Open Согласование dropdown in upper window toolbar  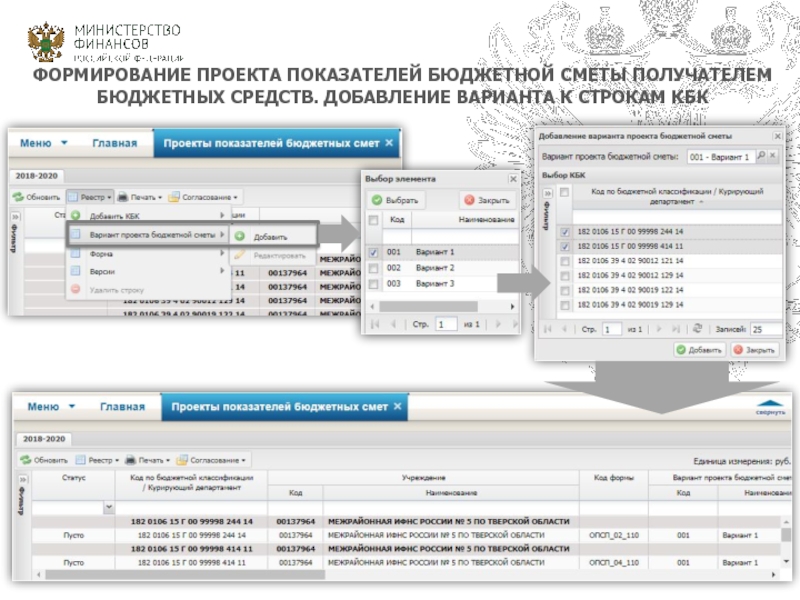coord(203,197)
